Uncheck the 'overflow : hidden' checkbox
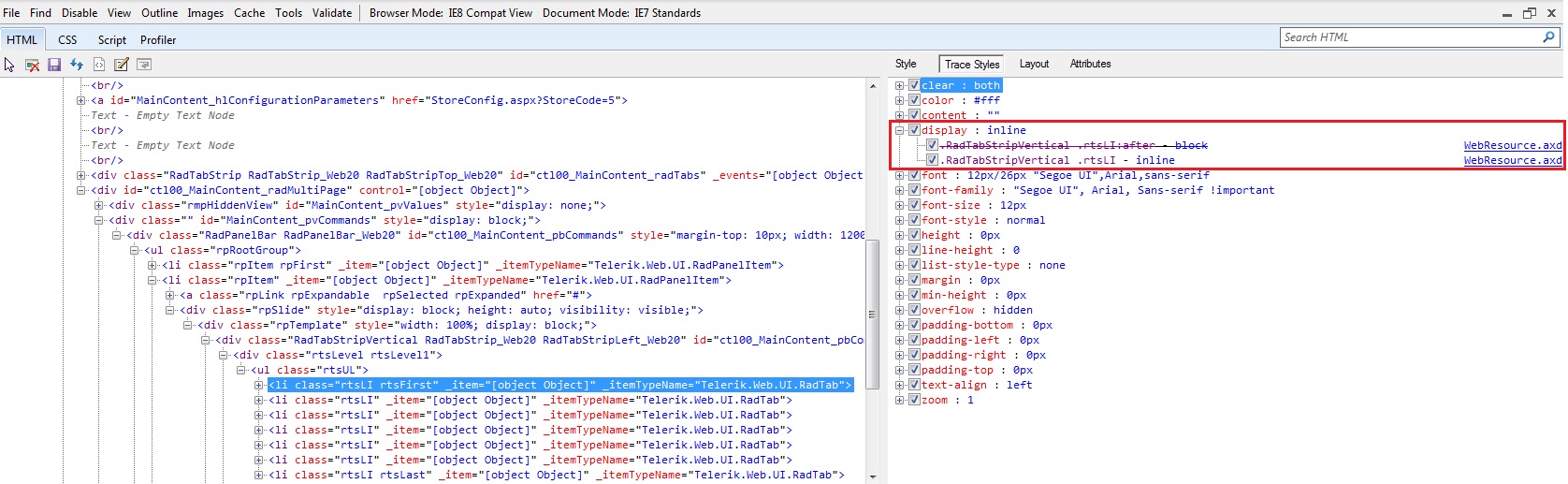 click(x=914, y=310)
